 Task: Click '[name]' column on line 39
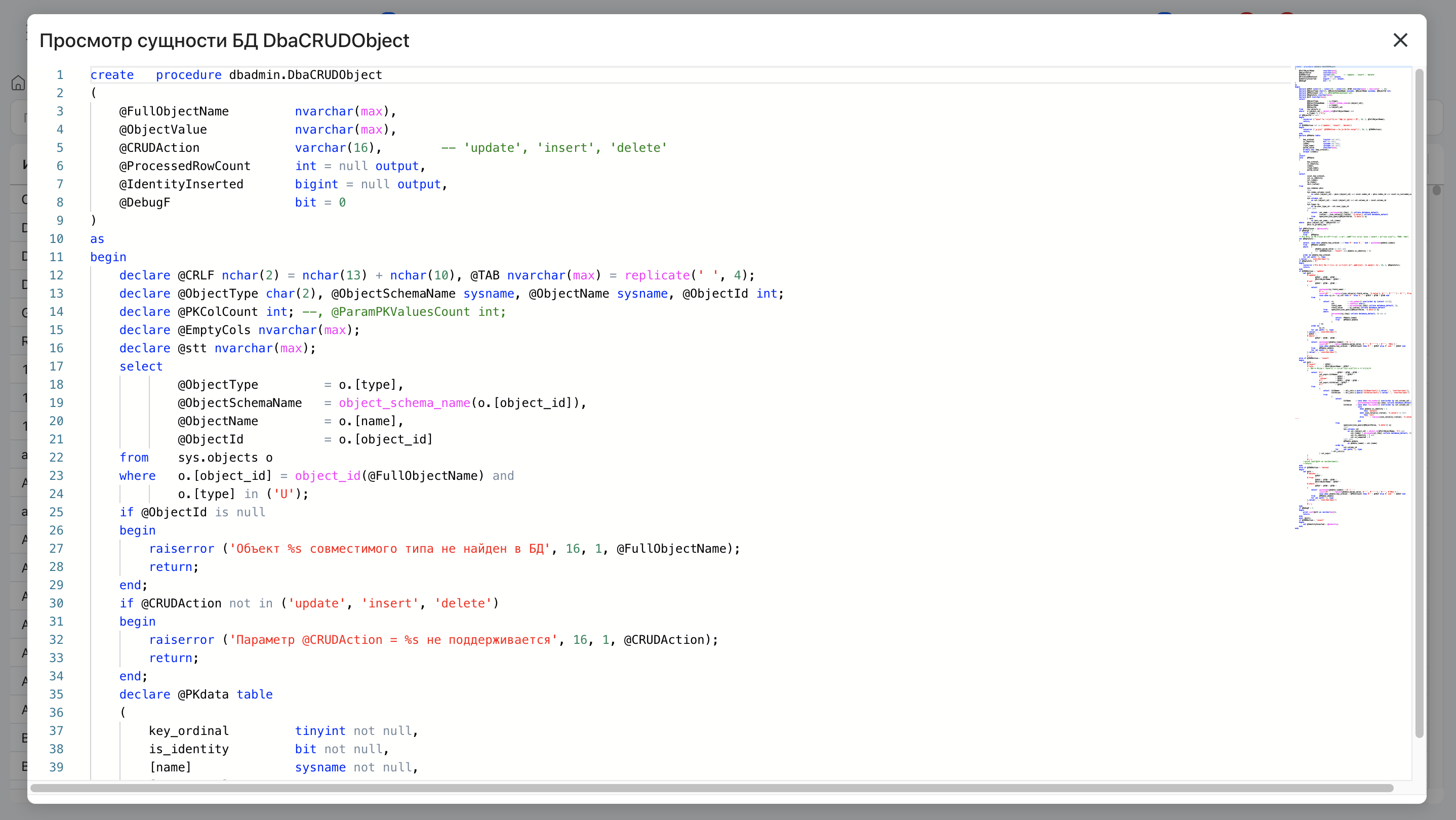click(170, 767)
